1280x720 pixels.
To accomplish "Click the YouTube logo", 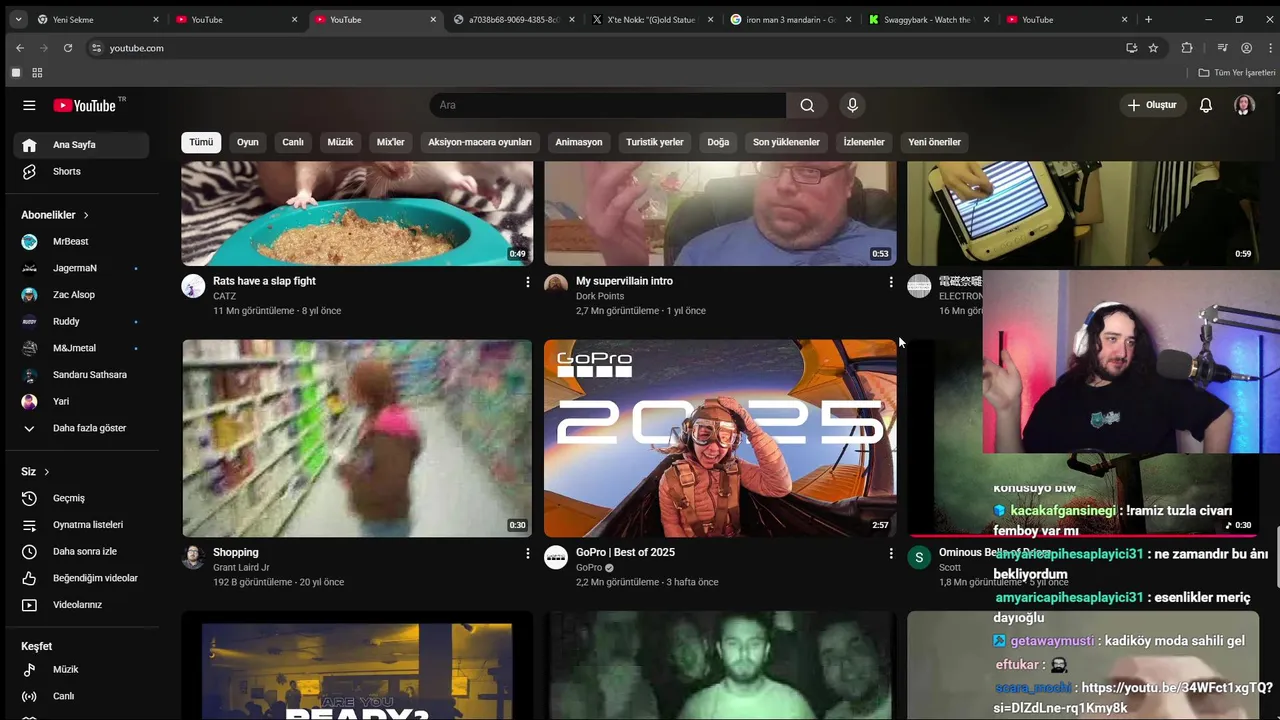I will coord(85,105).
